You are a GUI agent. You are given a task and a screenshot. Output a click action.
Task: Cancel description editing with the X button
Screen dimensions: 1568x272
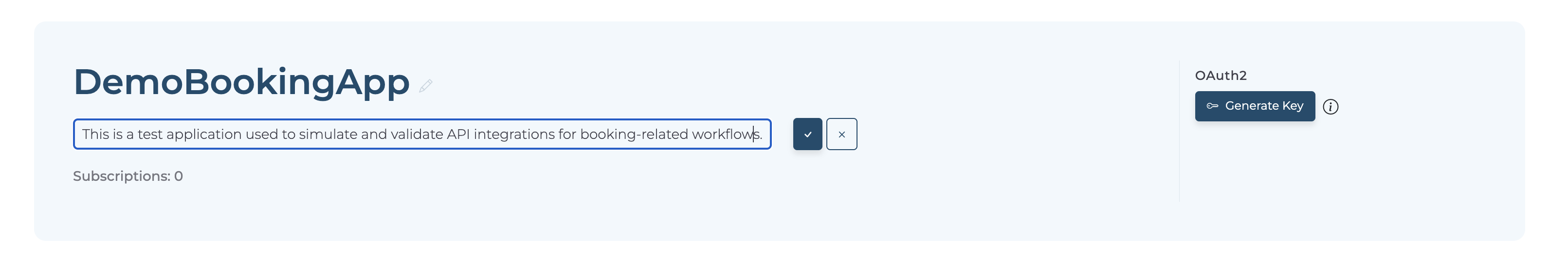pyautogui.click(x=841, y=134)
